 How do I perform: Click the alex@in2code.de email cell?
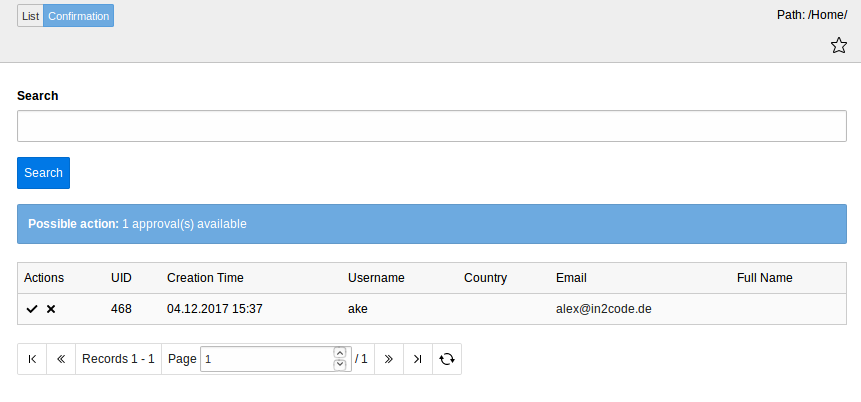pos(604,309)
